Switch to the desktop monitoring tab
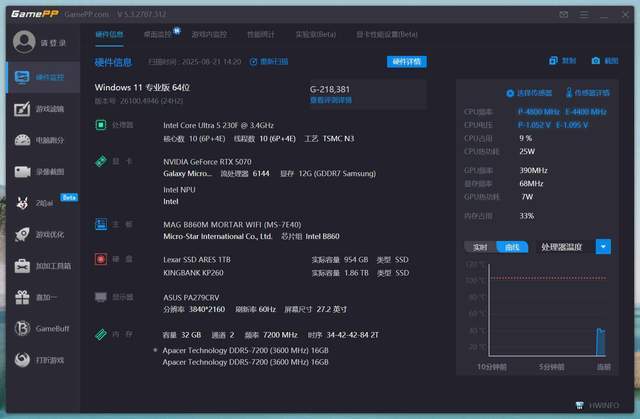This screenshot has height=419, width=640. (x=158, y=34)
